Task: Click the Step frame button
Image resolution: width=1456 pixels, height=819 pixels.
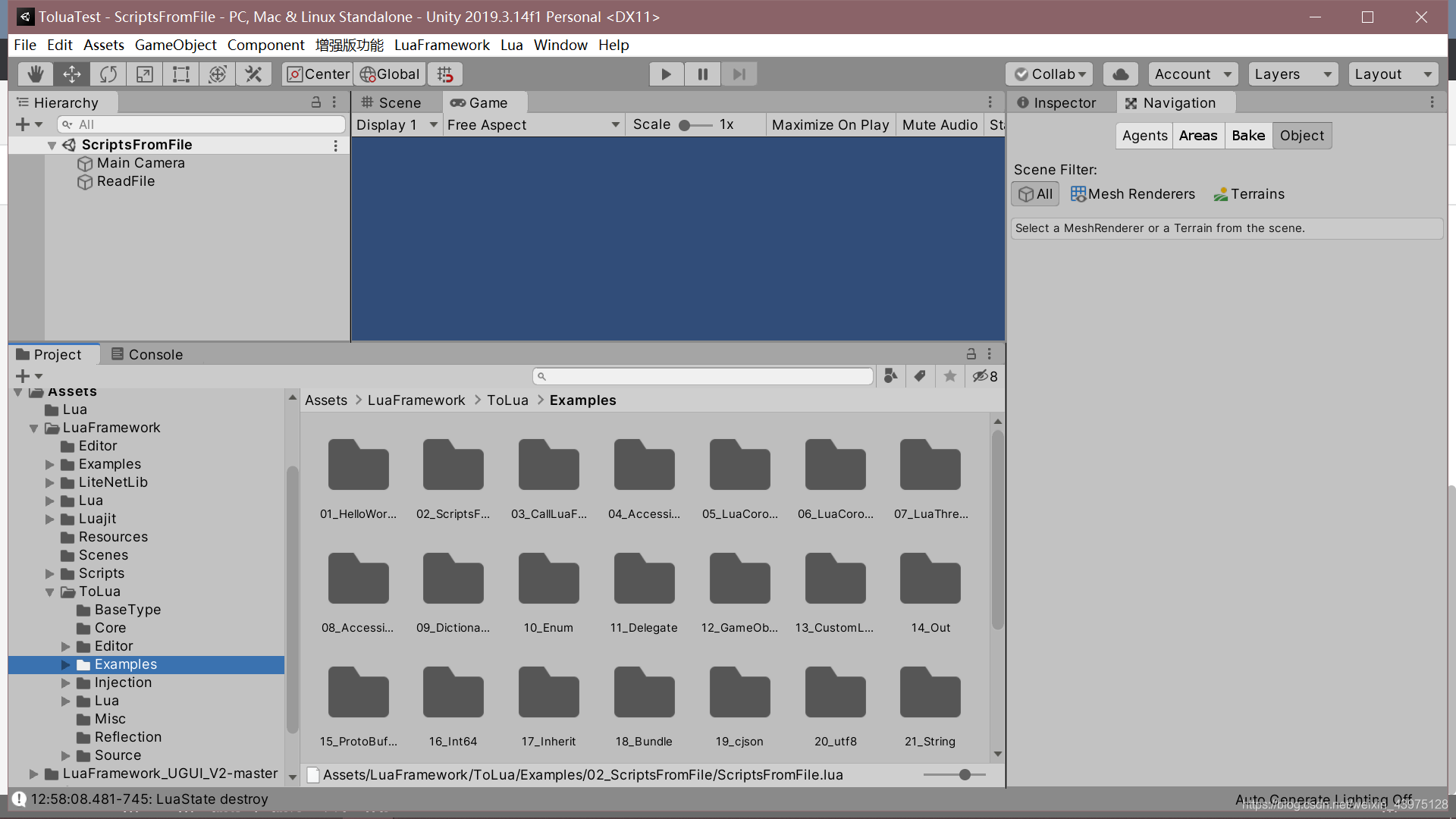Action: coord(739,74)
